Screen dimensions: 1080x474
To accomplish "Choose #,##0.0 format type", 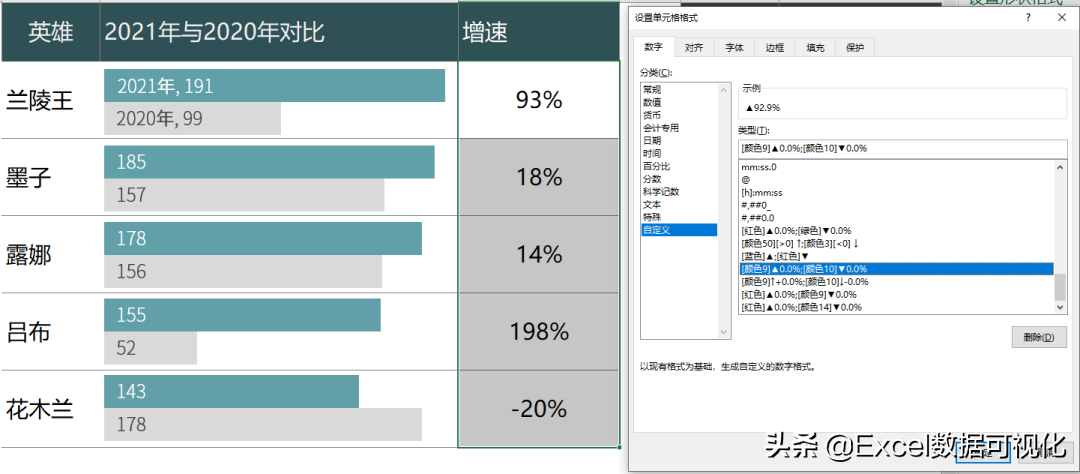I will tap(896, 218).
